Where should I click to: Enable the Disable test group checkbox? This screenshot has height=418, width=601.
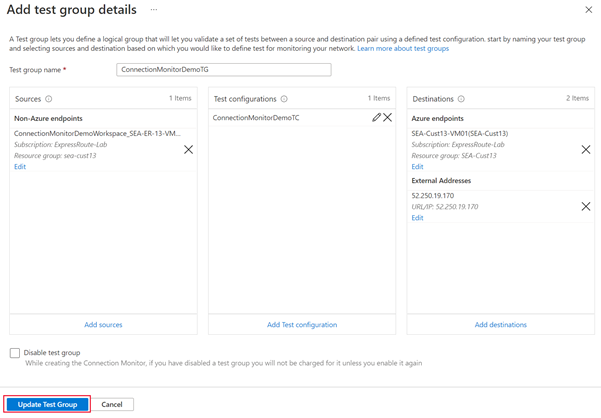15,353
